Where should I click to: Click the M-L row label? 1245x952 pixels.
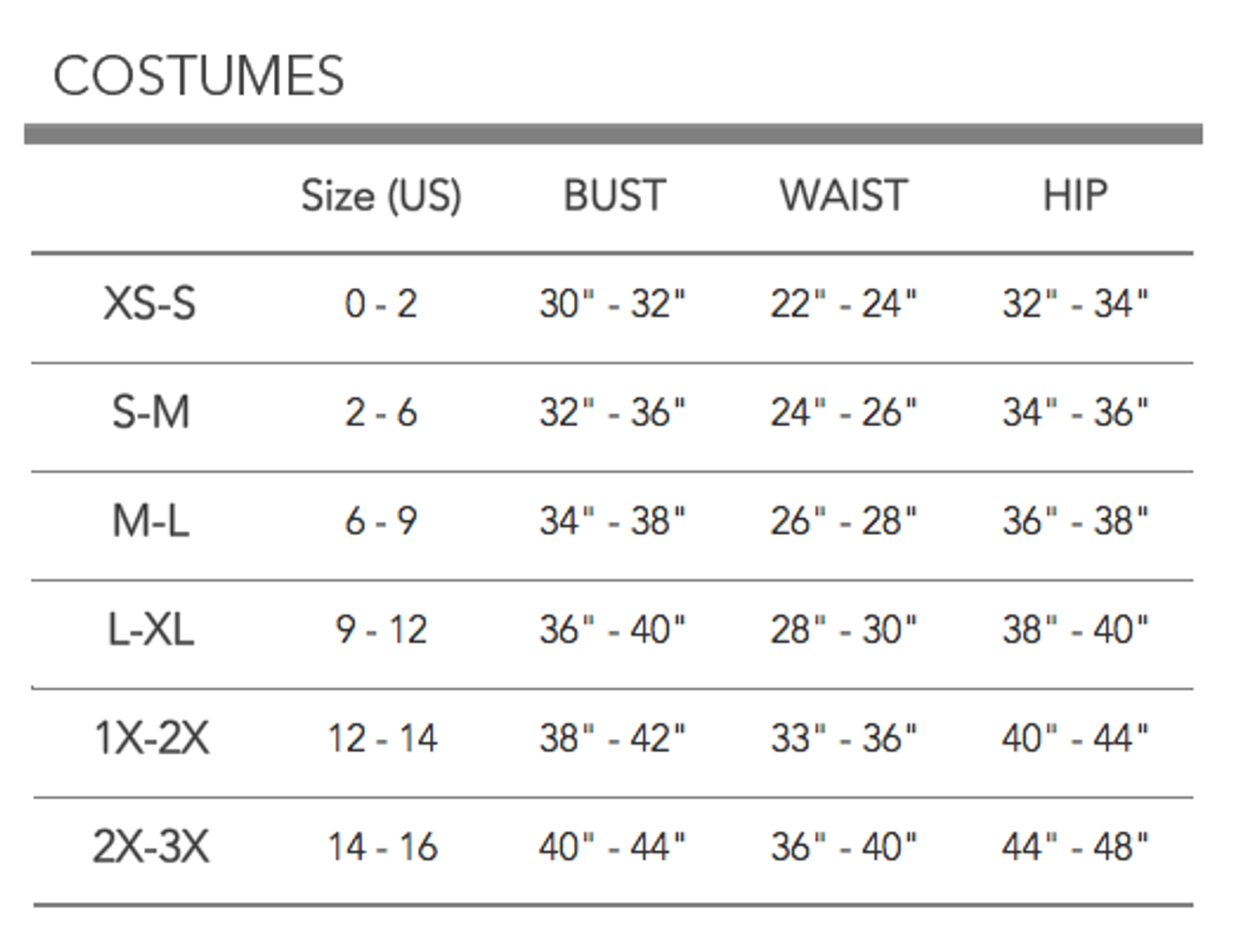pyautogui.click(x=150, y=522)
